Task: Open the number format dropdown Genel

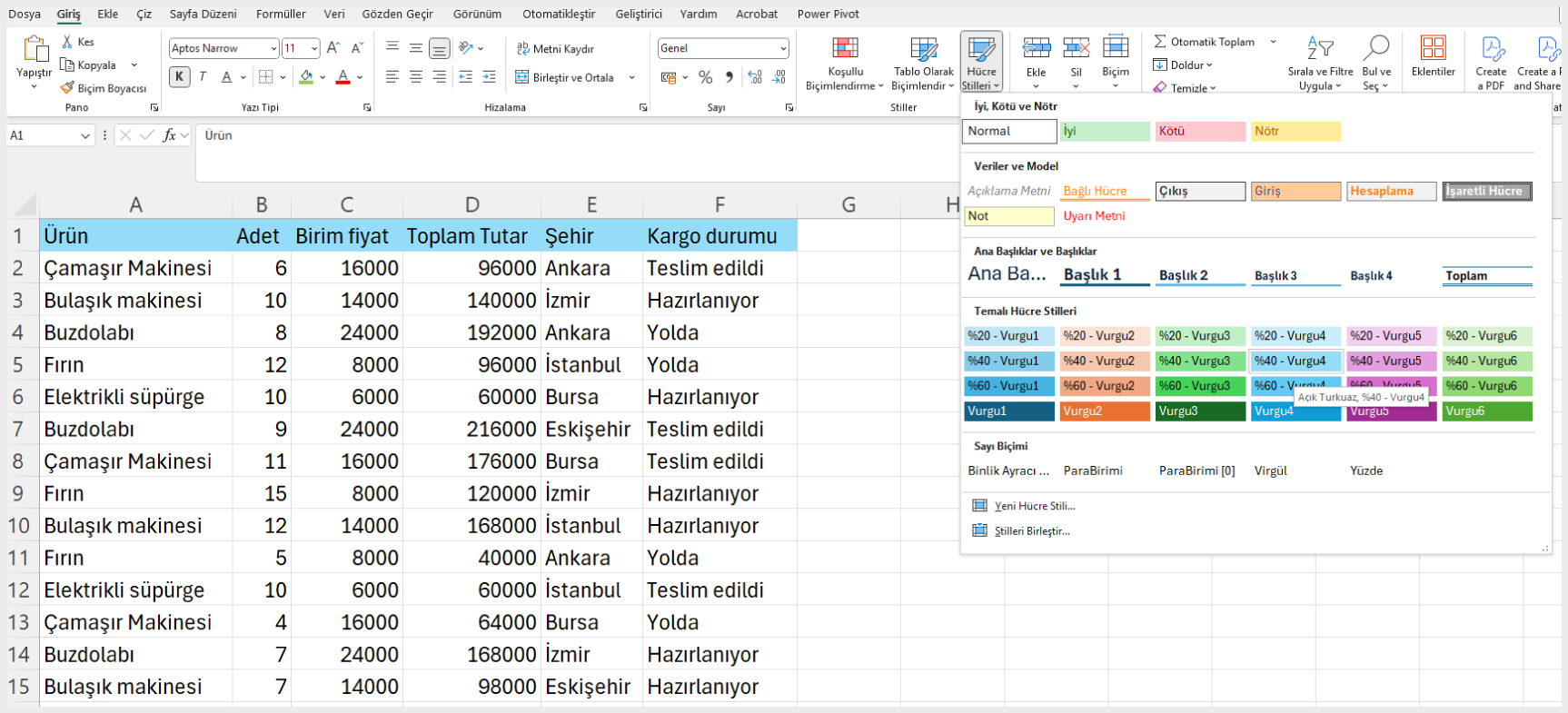Action: (783, 48)
